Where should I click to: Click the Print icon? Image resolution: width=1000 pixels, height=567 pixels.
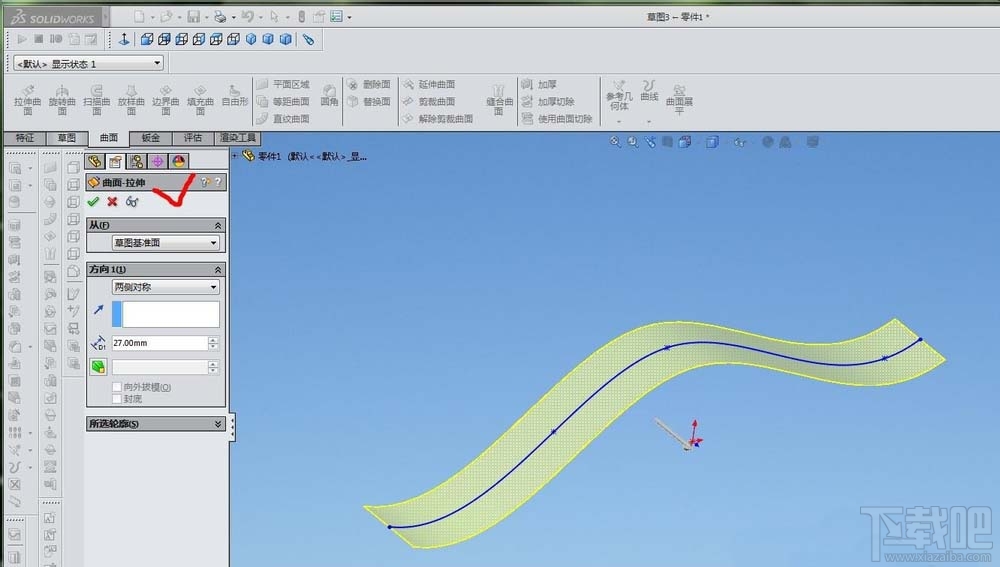point(220,17)
